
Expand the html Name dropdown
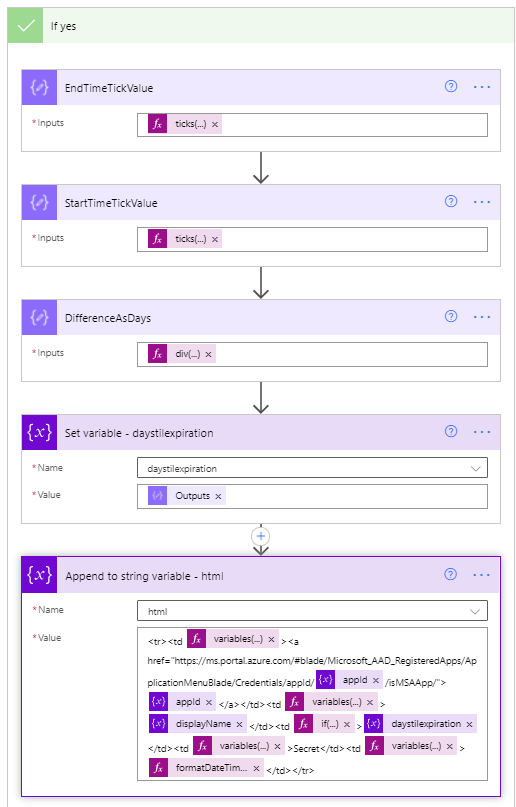(x=475, y=611)
